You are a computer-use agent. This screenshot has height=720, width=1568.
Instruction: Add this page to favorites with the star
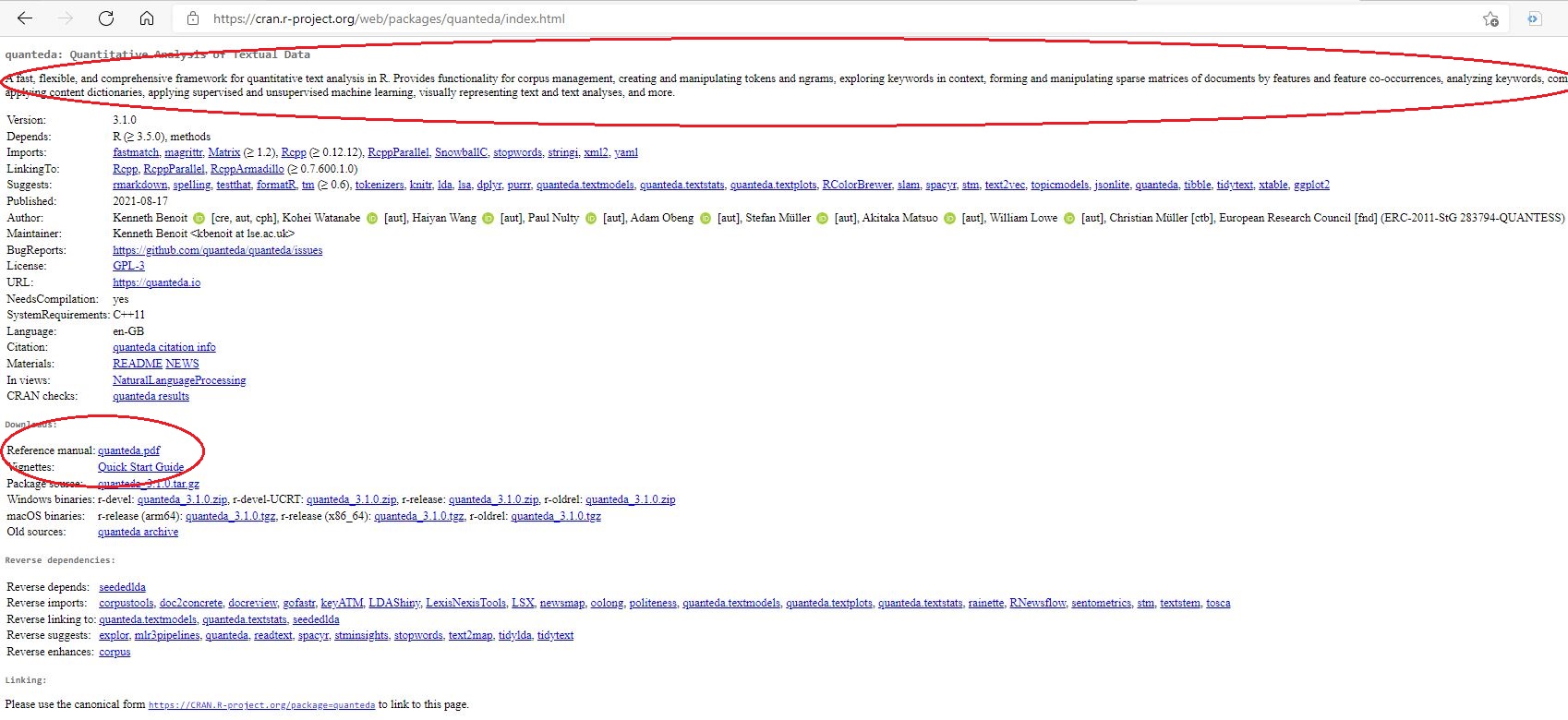[x=1490, y=18]
